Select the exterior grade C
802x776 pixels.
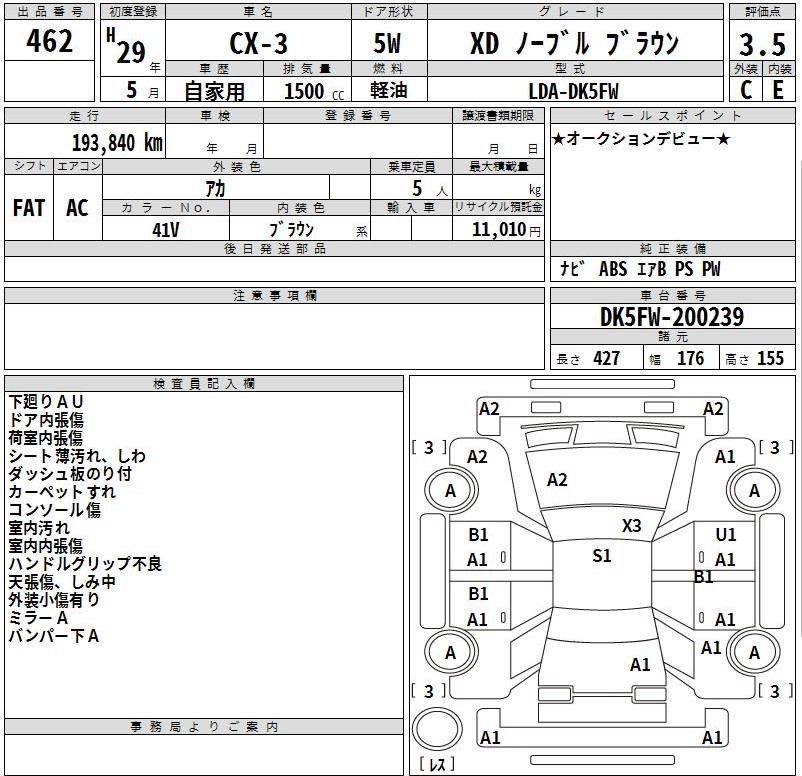click(x=746, y=90)
